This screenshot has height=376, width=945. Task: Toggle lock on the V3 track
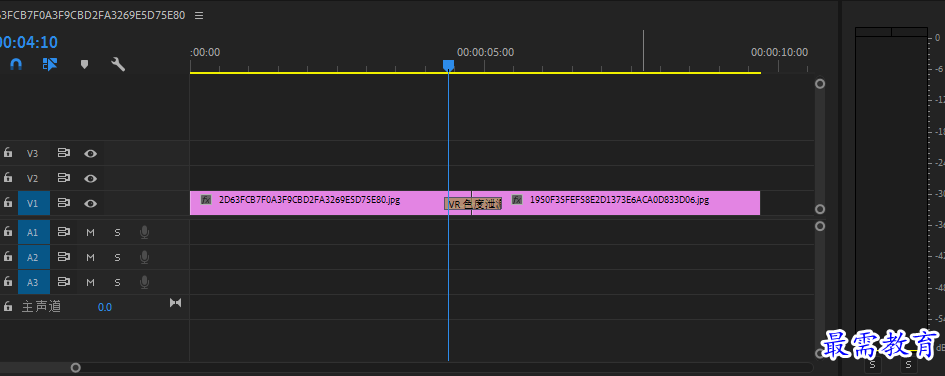coord(8,153)
